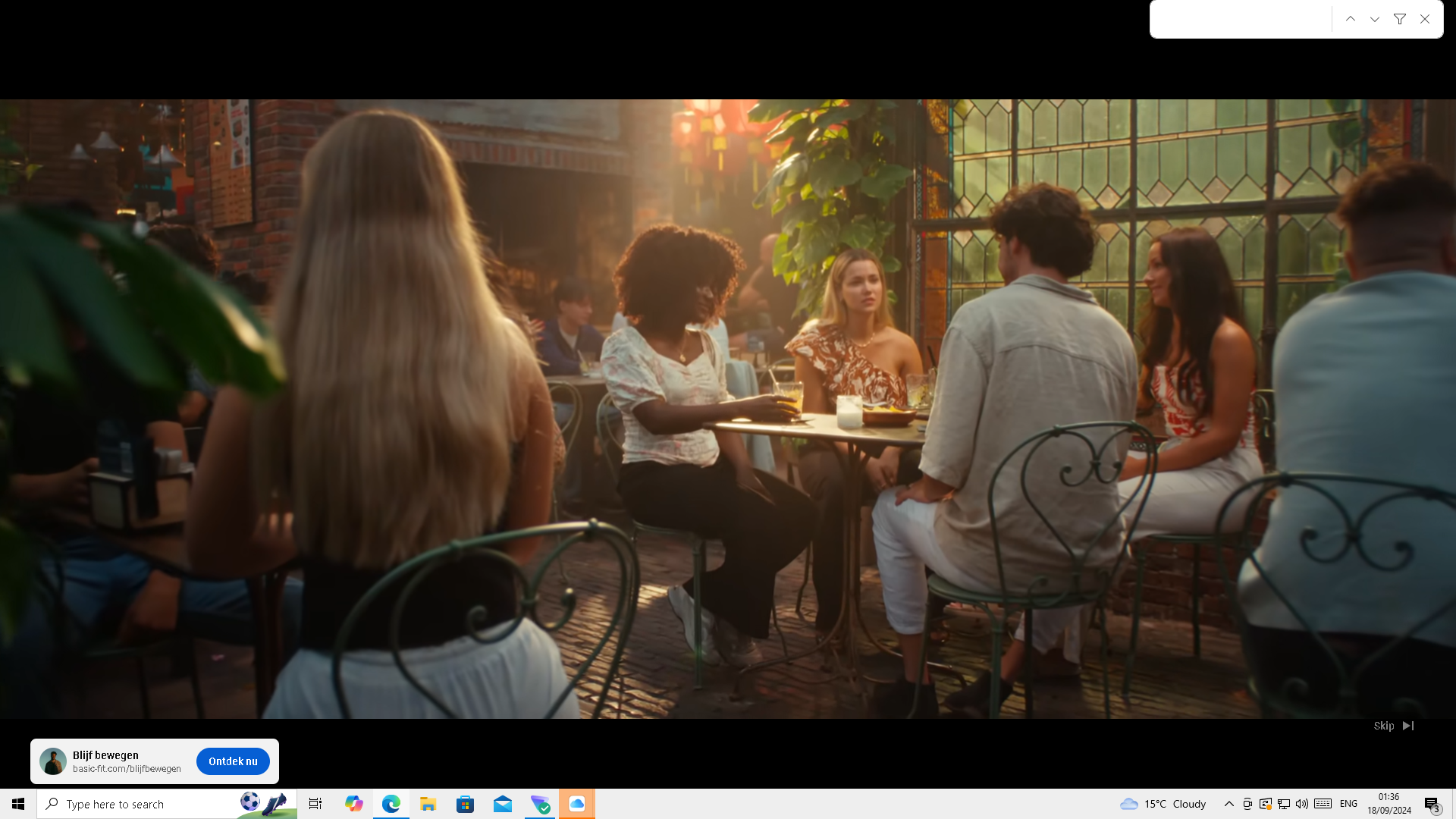Open the notification center with 3 alerts
The width and height of the screenshot is (1456, 819).
1432,805
